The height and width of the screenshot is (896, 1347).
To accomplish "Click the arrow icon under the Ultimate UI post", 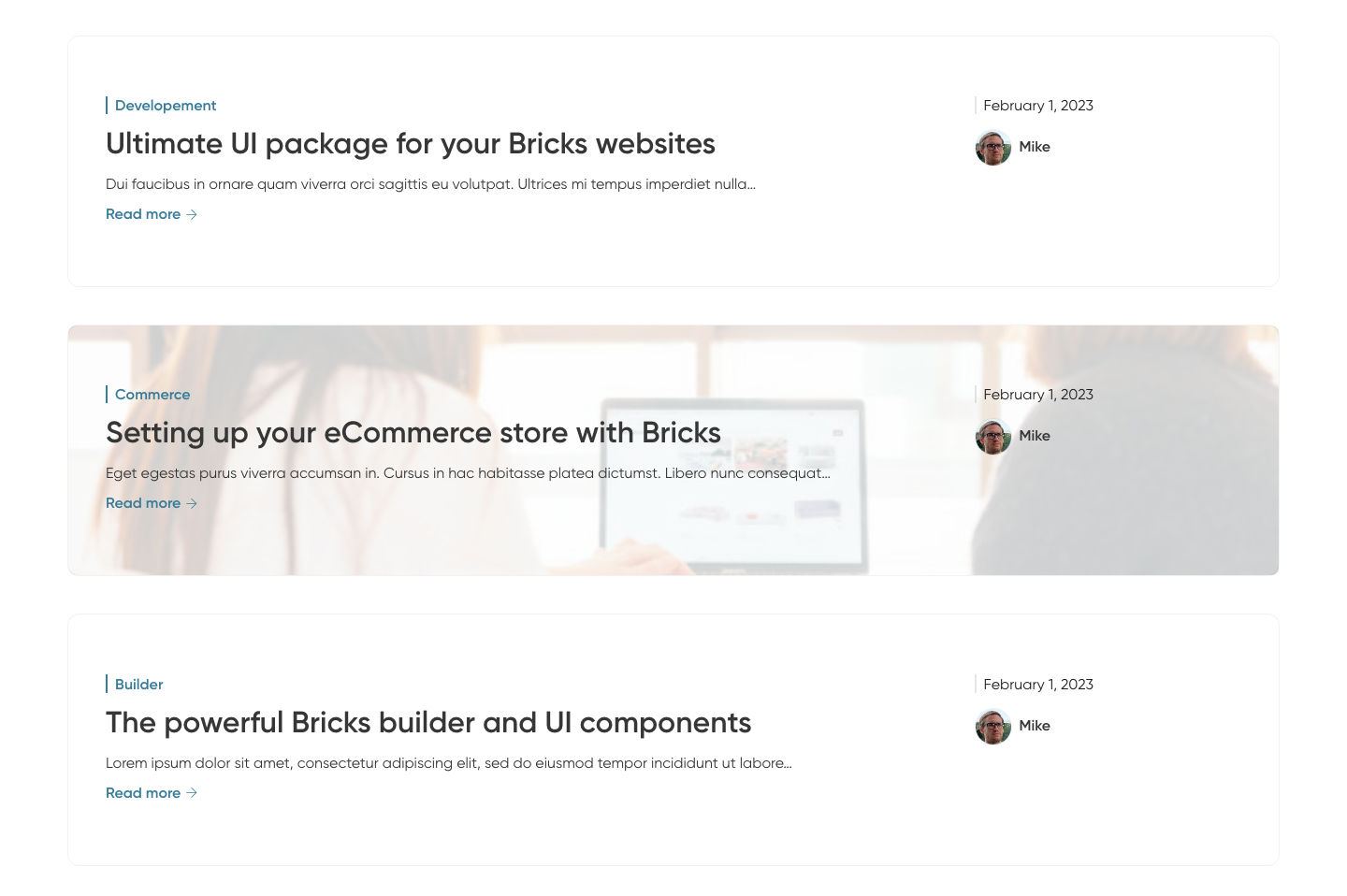I will point(192,214).
